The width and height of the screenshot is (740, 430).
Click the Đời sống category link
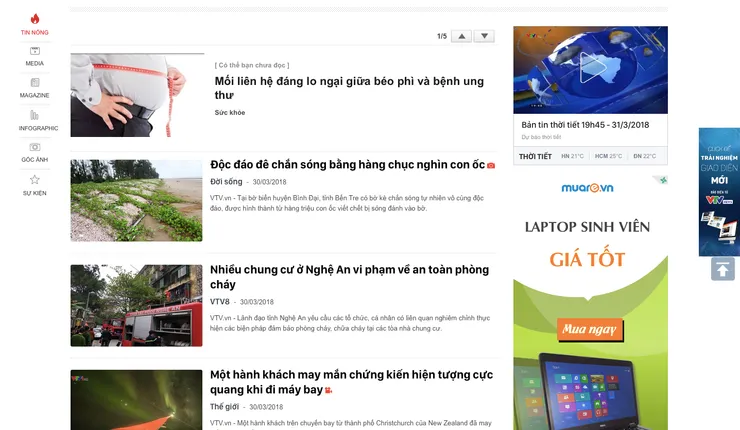226,182
